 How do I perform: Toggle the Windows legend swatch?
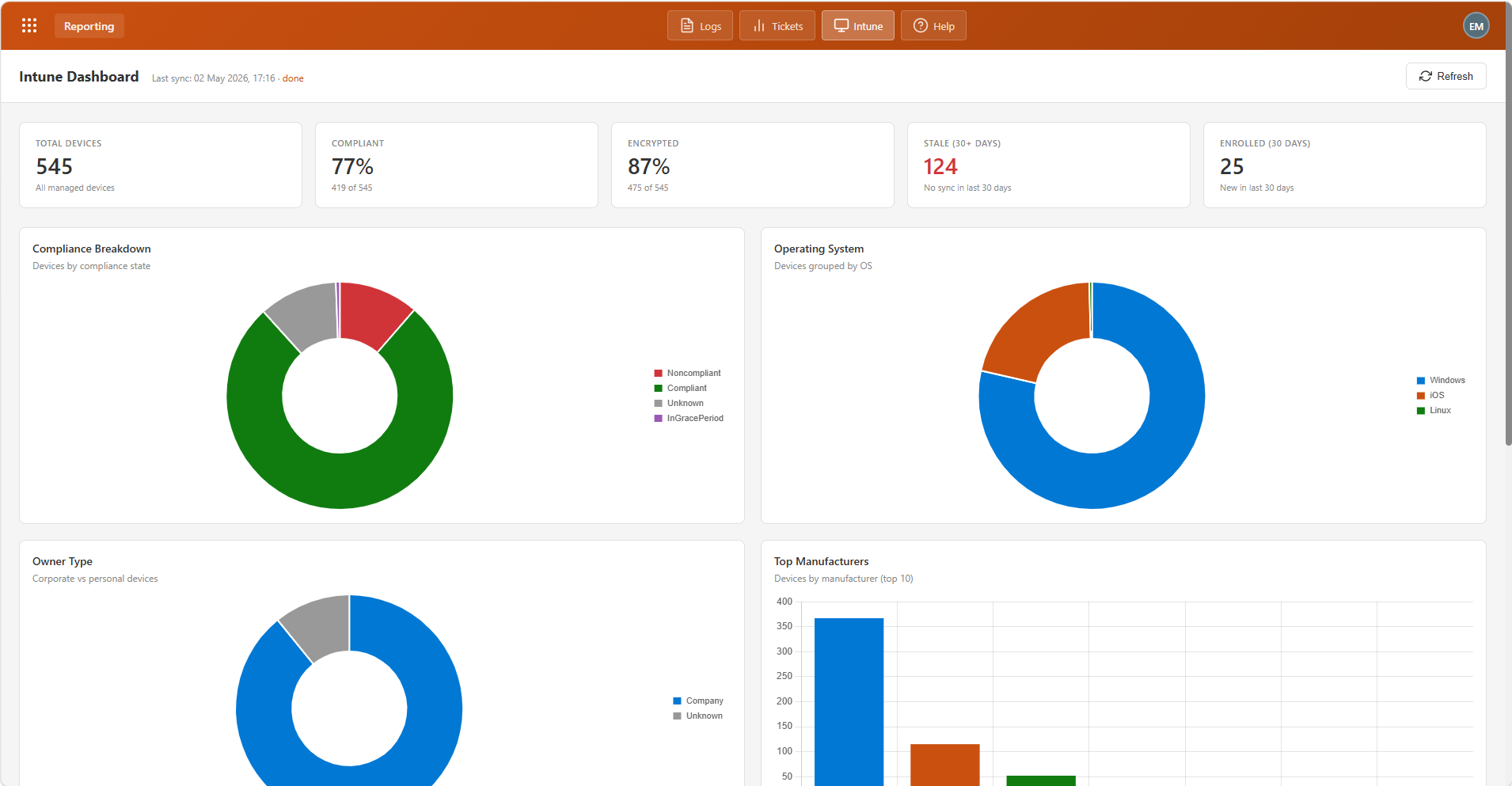point(1421,381)
